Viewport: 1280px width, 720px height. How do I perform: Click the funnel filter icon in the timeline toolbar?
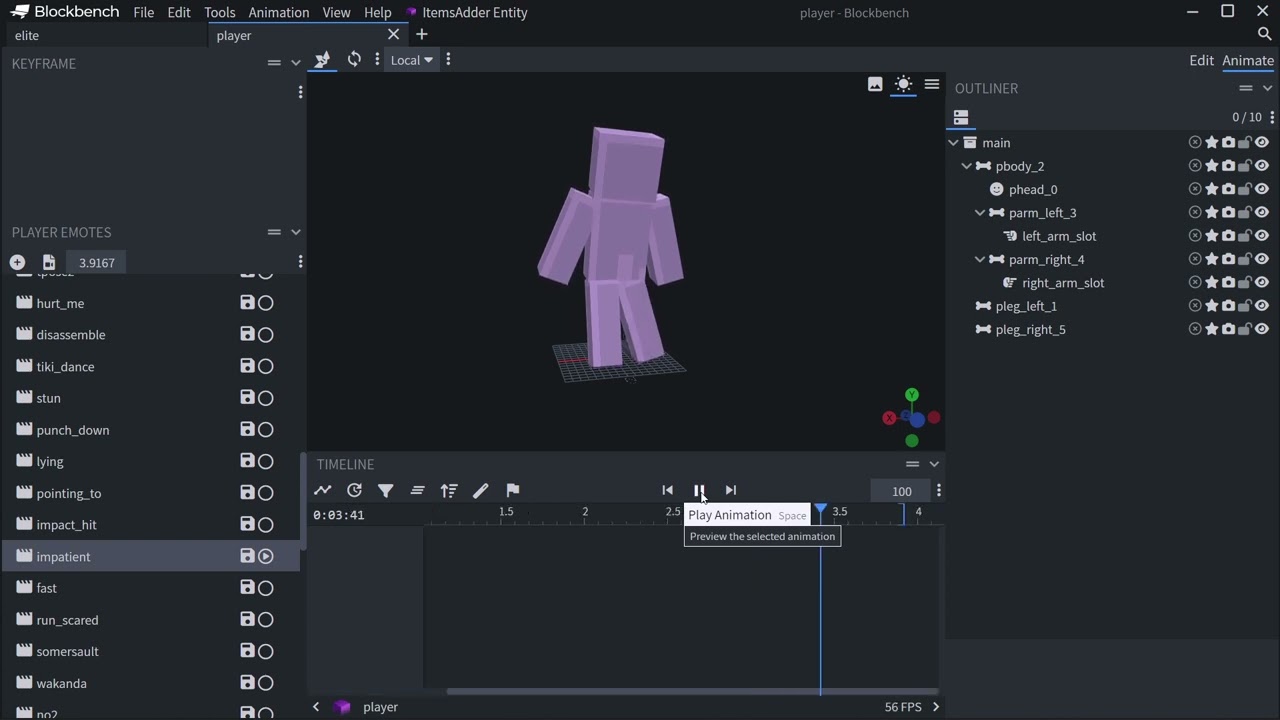click(x=386, y=490)
